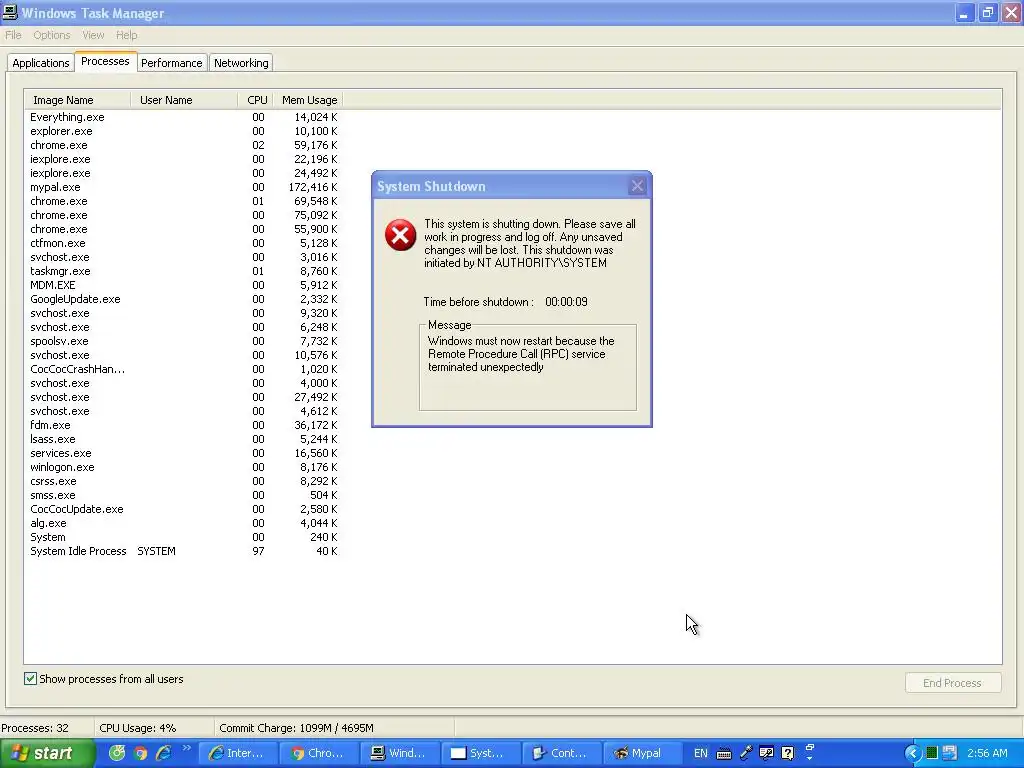
Task: Launch Chrome from the quick launch bar
Action: click(x=140, y=753)
